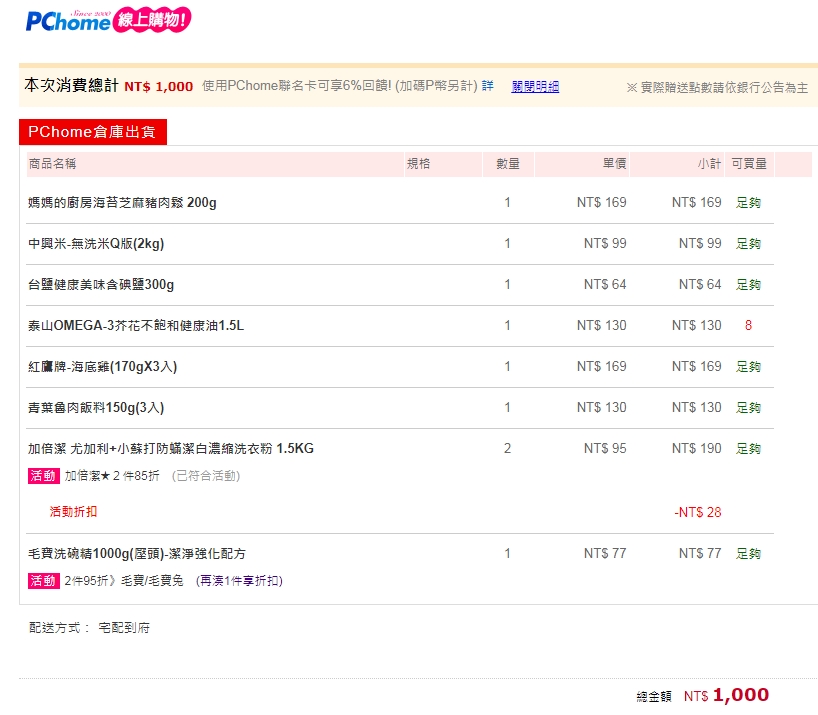Click 足夠 stock status in 紅鷹牌 row
The image size is (818, 715).
point(749,367)
